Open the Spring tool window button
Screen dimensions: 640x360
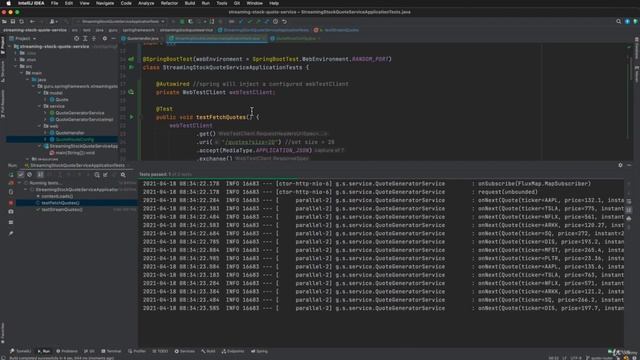click(260, 351)
